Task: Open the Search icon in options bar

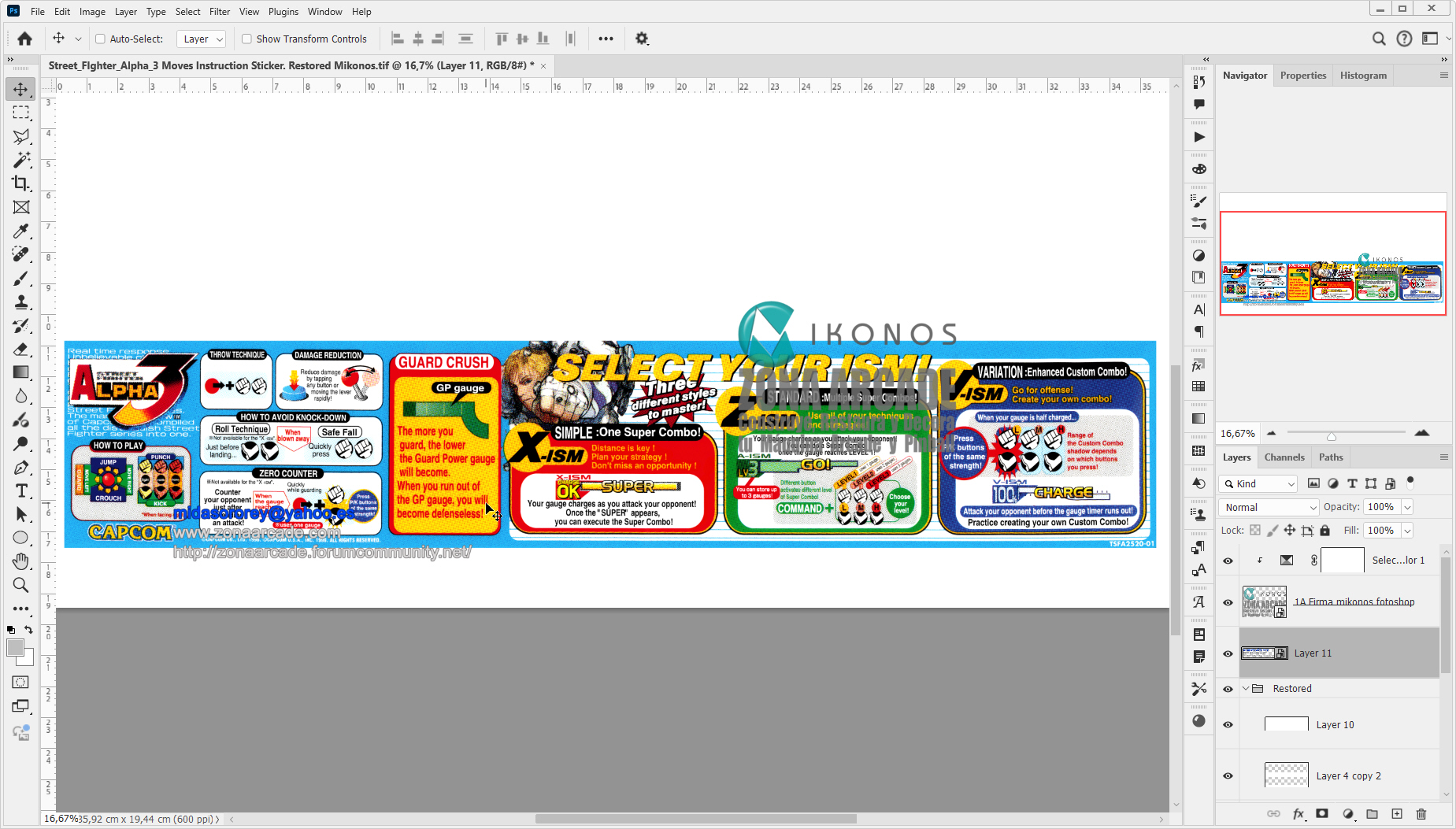Action: point(1379,39)
